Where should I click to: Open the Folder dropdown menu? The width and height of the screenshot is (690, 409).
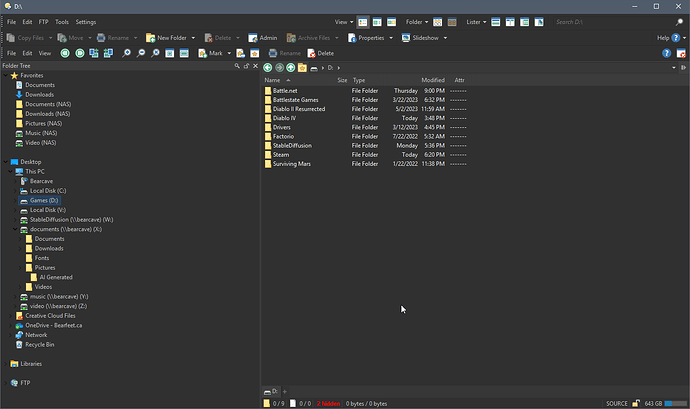point(417,22)
